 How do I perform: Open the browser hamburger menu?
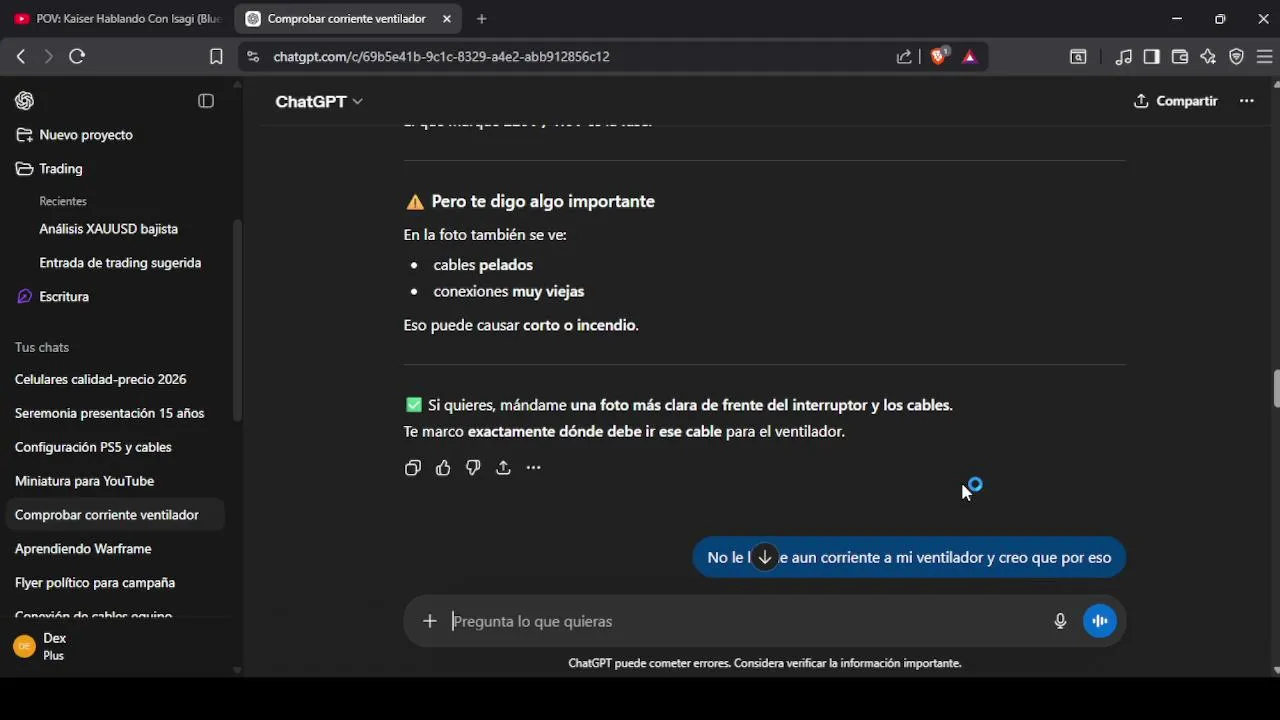coord(1264,57)
